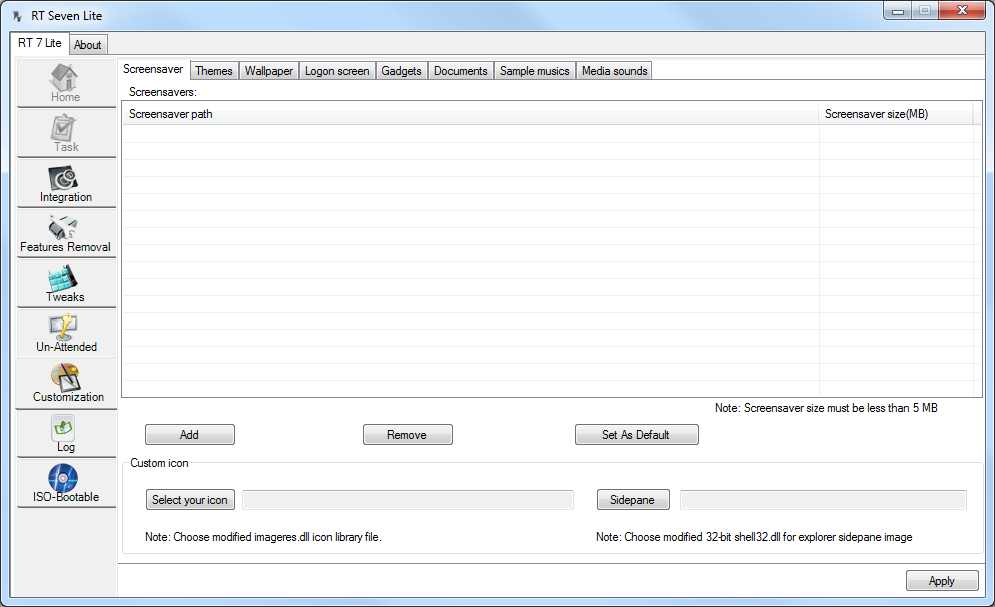Minimize the RT Seven Lite window
This screenshot has height=607, width=995.
(x=898, y=11)
